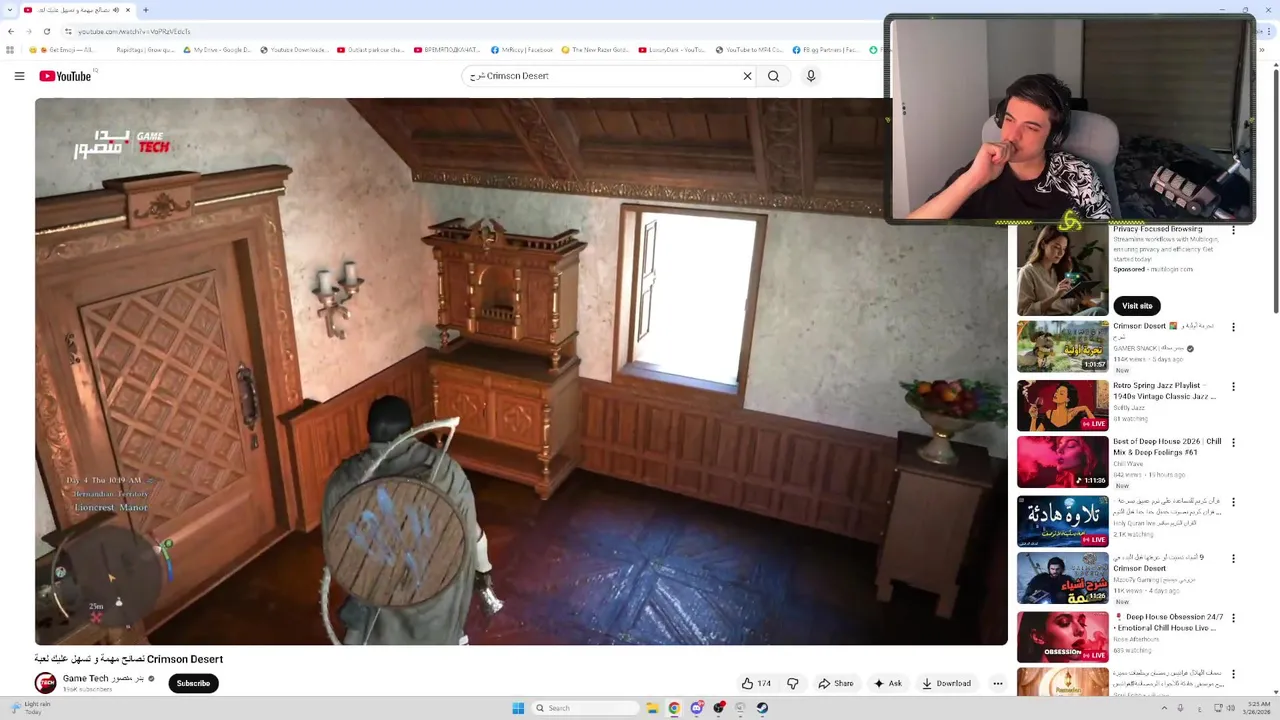The width and height of the screenshot is (1280, 720).
Task: Open the Quran recitation live thumbnail
Action: click(1062, 520)
